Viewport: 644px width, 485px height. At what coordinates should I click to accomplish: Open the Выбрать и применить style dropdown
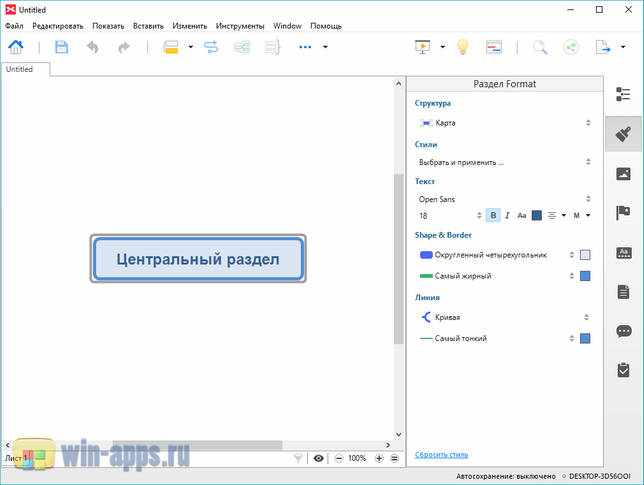(x=504, y=162)
